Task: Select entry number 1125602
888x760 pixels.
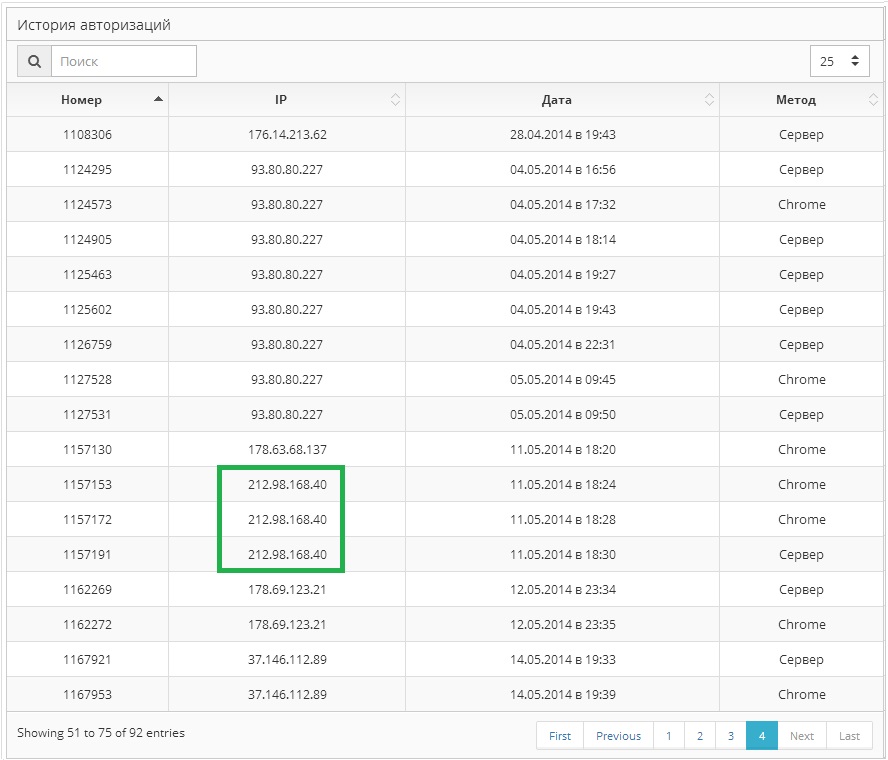Action: pos(87,310)
